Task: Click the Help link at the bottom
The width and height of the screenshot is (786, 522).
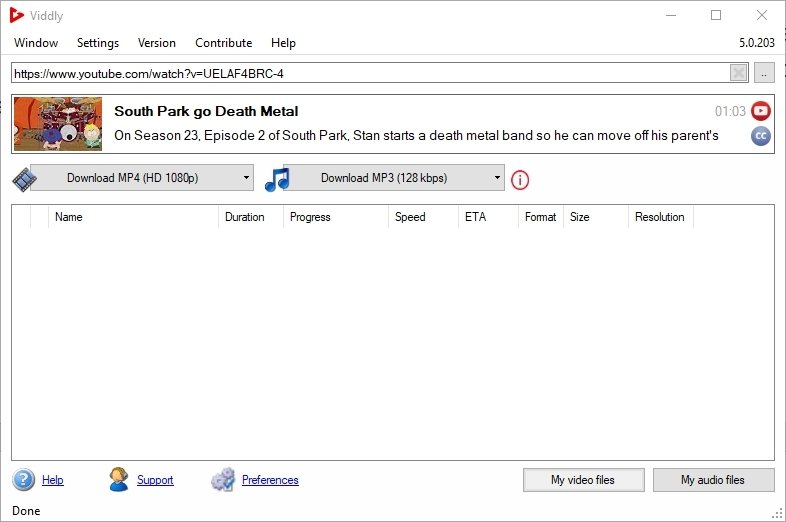Action: point(53,480)
